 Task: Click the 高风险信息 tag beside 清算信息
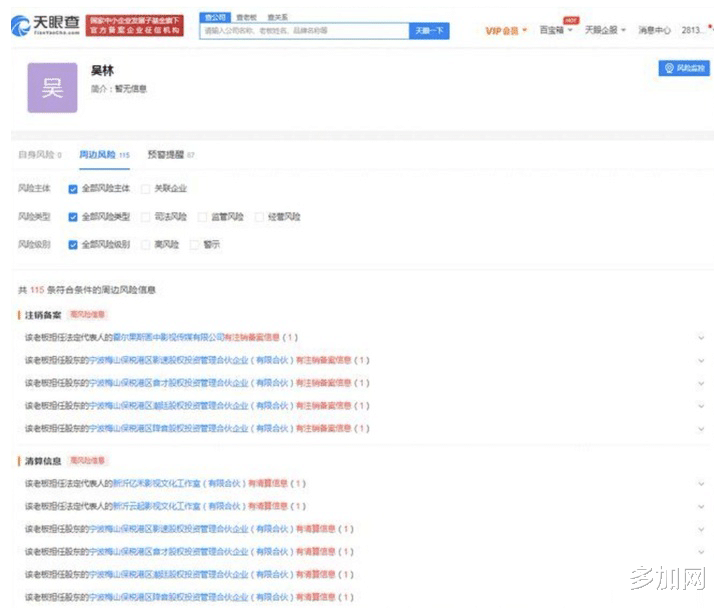(87, 461)
